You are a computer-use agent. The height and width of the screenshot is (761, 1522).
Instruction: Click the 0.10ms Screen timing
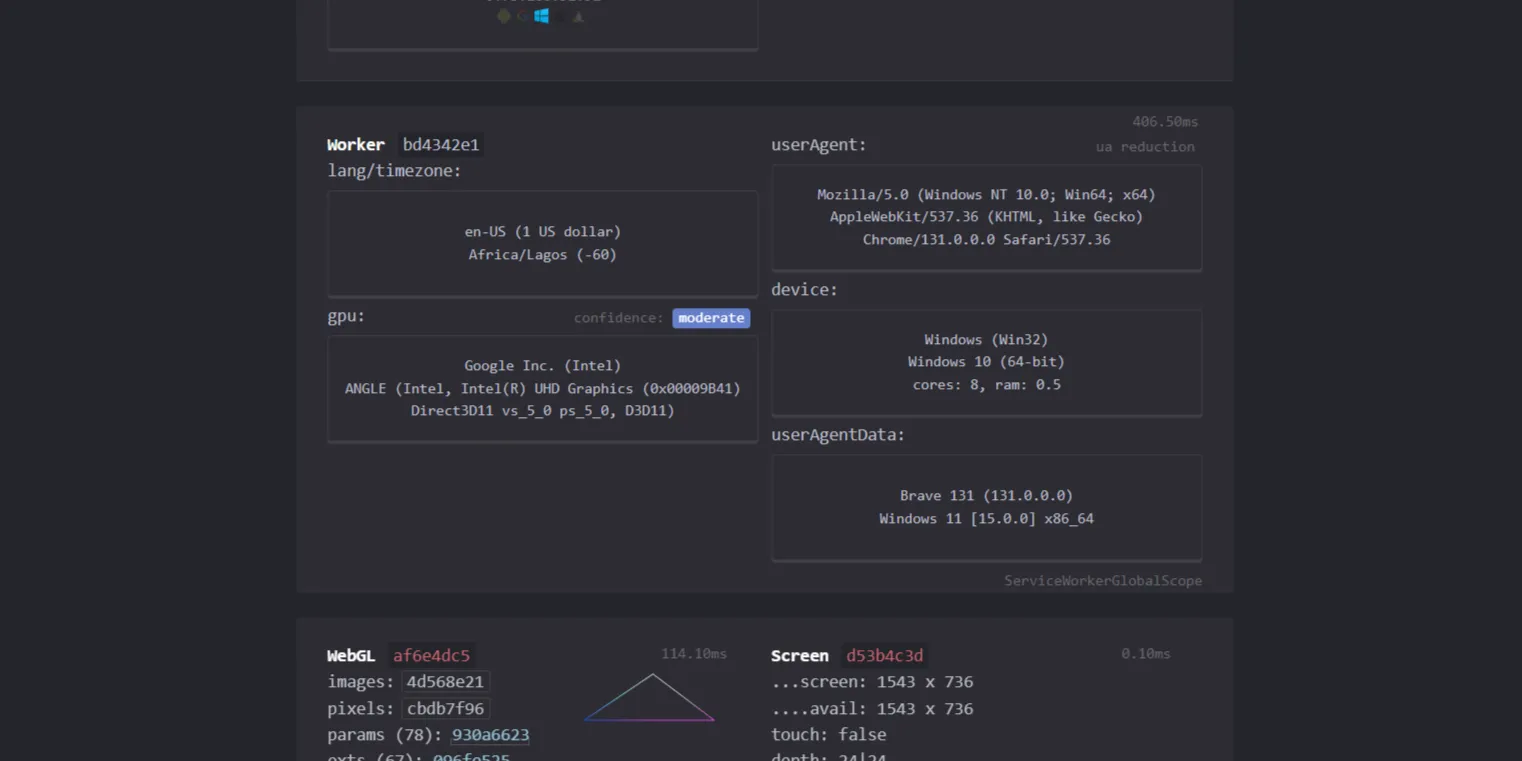coord(1146,654)
